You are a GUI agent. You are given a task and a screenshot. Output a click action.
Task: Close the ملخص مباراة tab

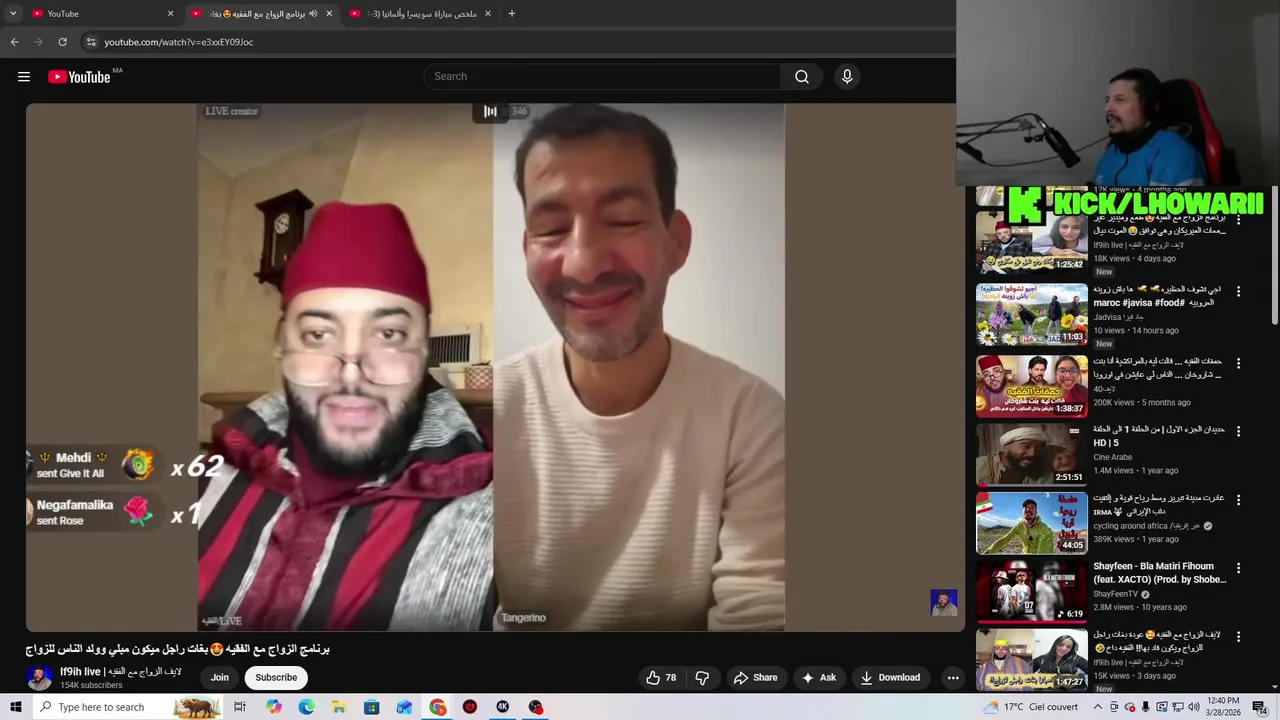click(x=488, y=14)
